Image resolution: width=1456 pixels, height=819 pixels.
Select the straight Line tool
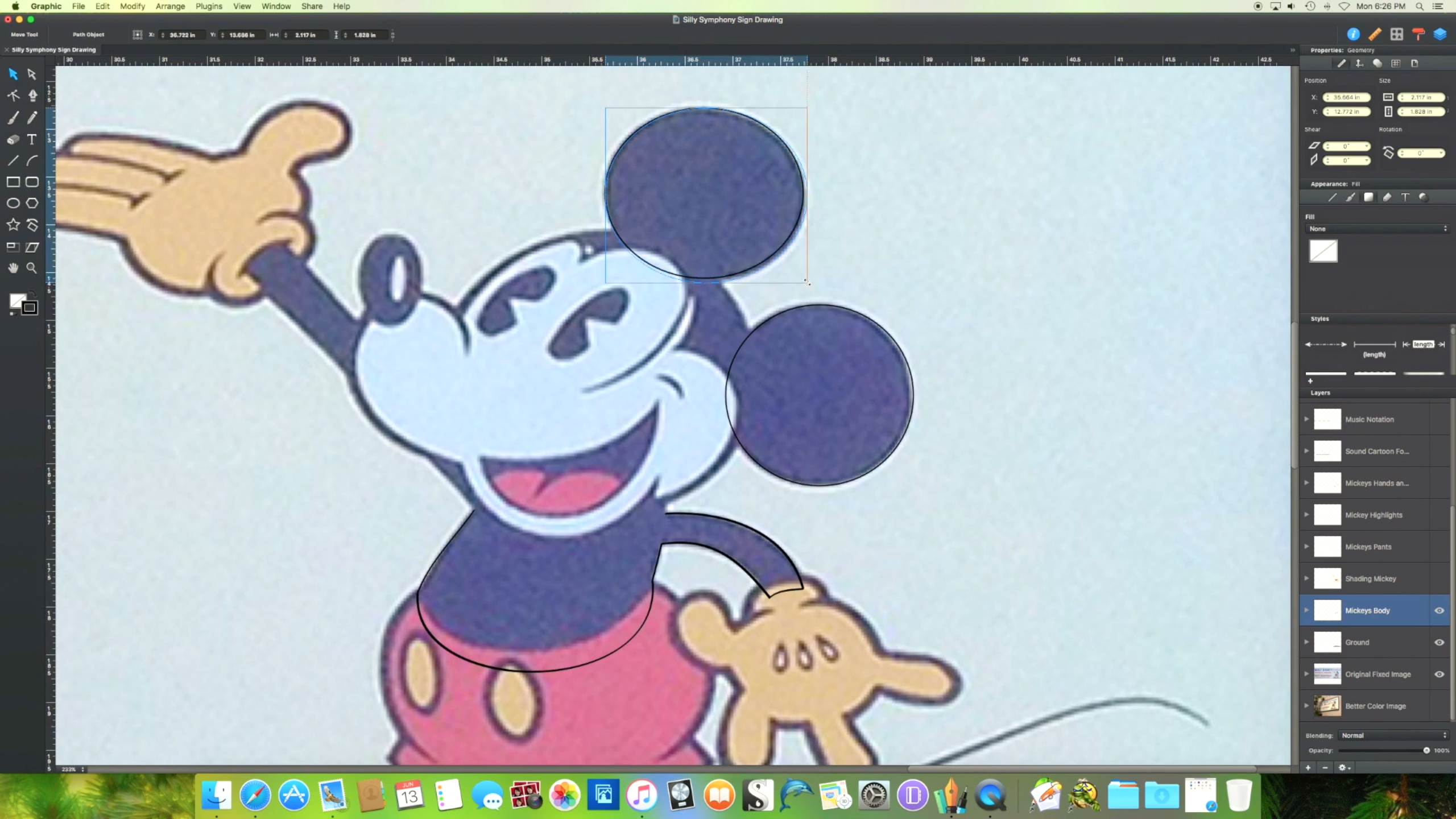13,160
